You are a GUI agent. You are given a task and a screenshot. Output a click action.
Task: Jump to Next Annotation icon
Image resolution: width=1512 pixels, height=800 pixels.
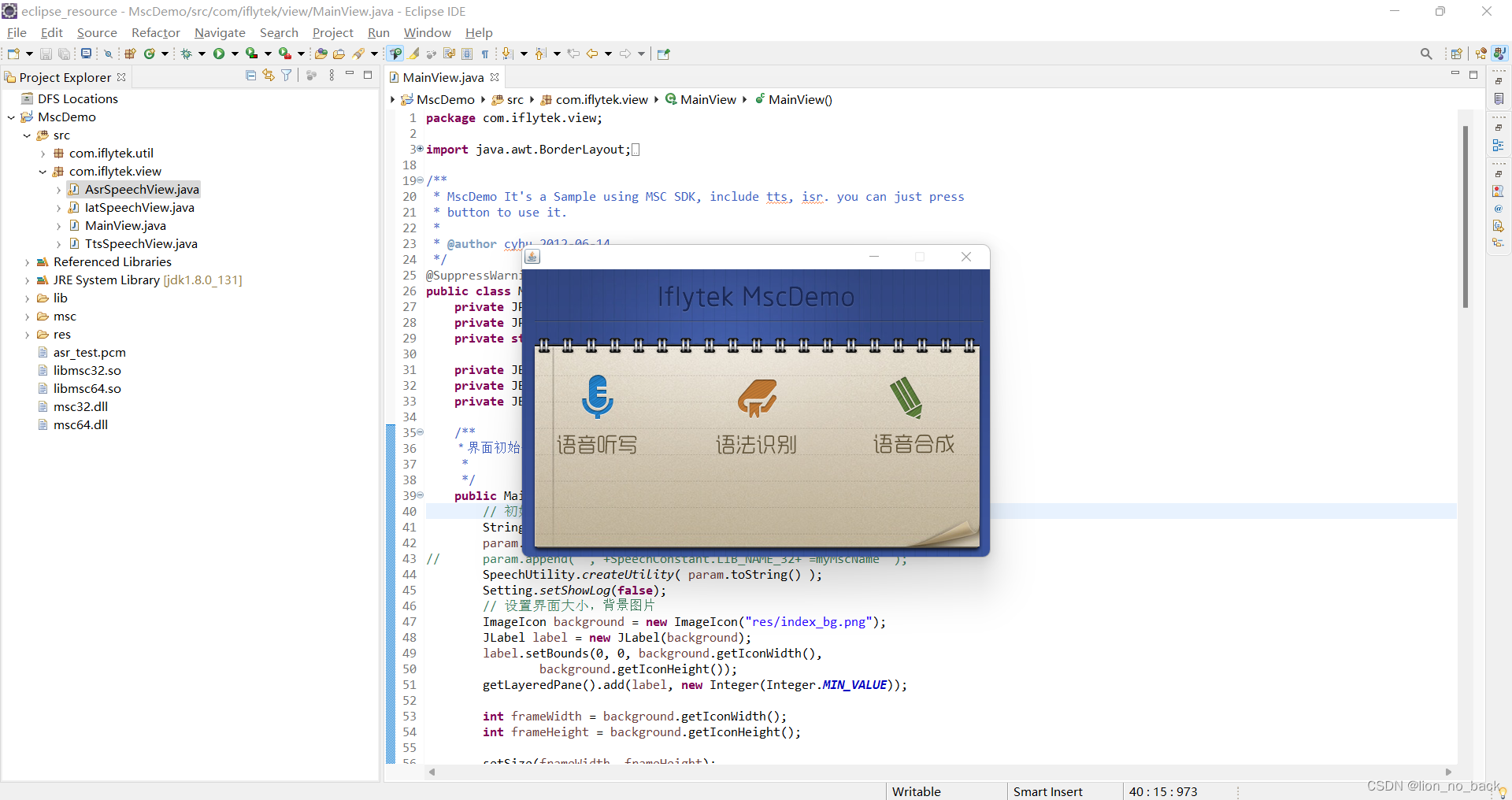pyautogui.click(x=508, y=54)
